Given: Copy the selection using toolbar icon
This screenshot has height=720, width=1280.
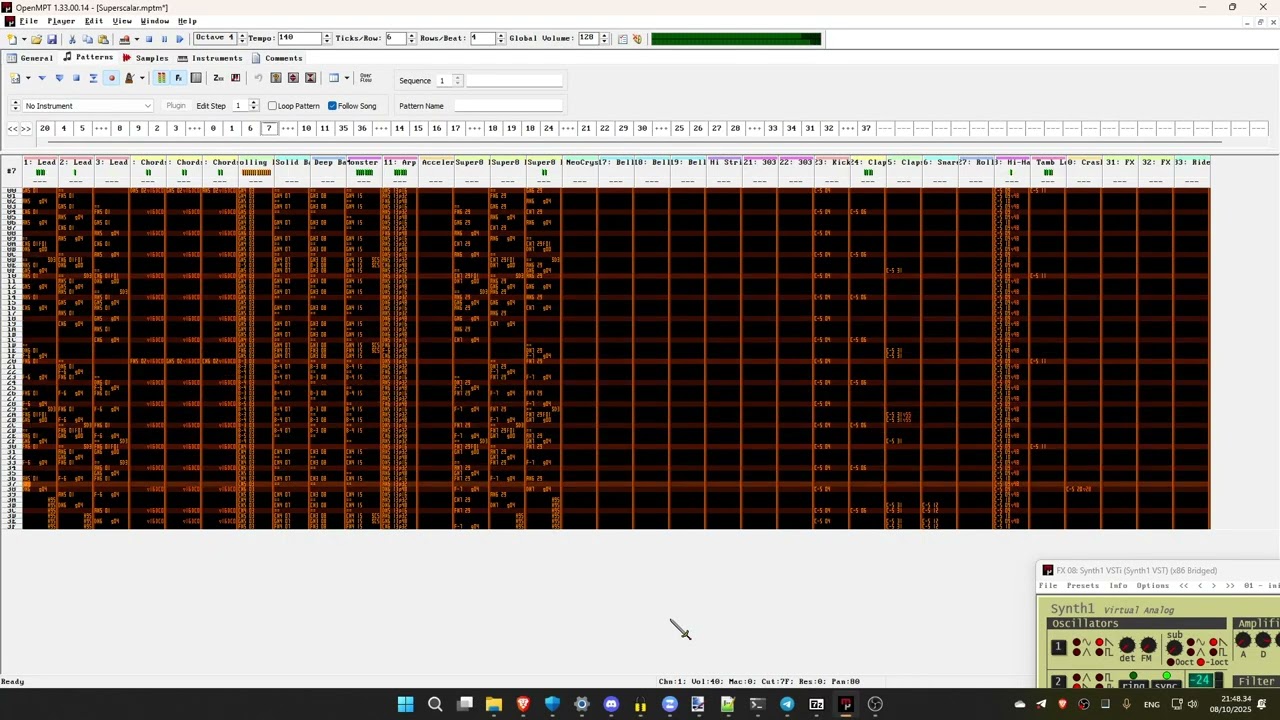Looking at the screenshot, I should pyautogui.click(x=88, y=39).
